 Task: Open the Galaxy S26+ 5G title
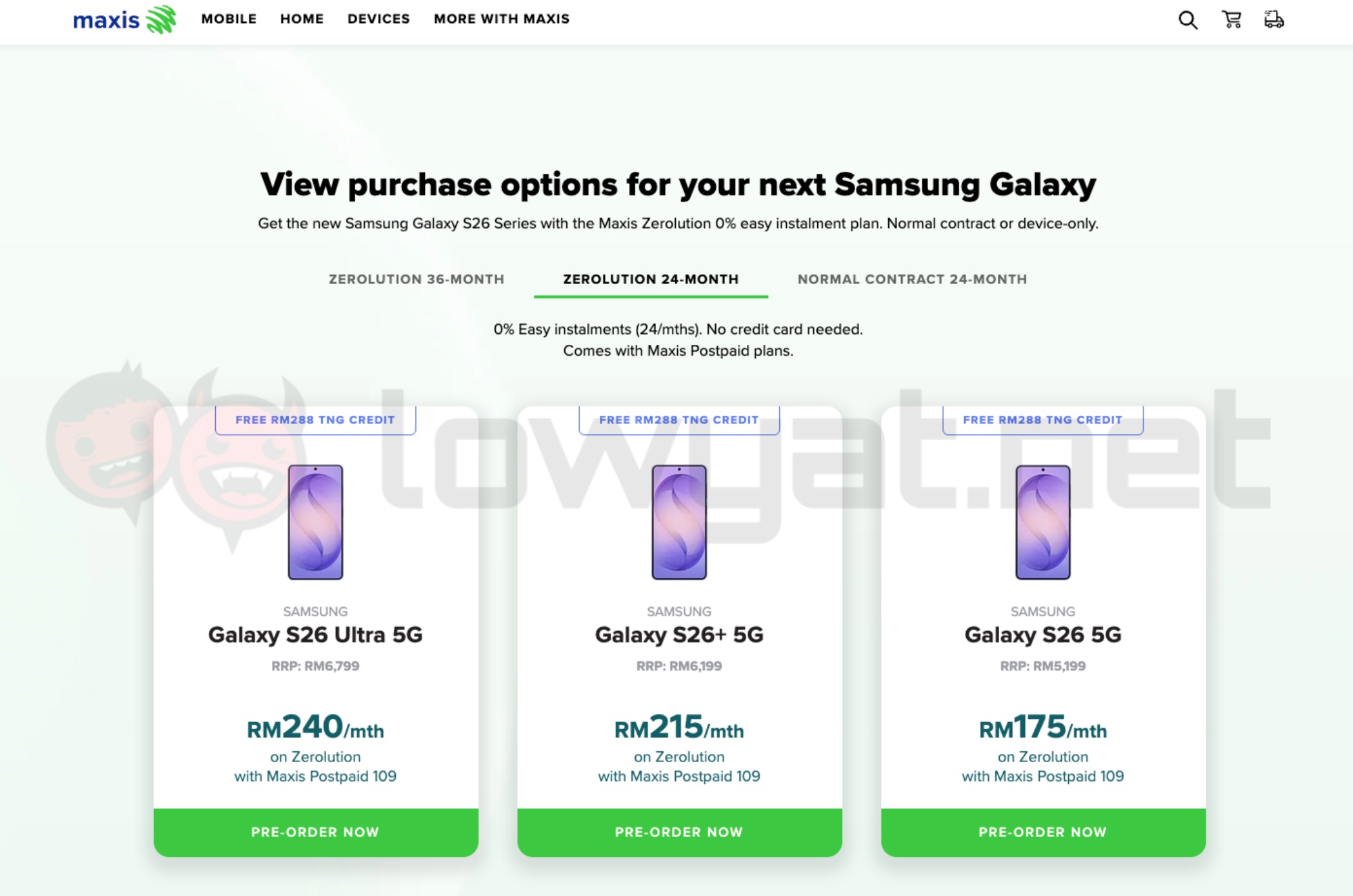[679, 635]
